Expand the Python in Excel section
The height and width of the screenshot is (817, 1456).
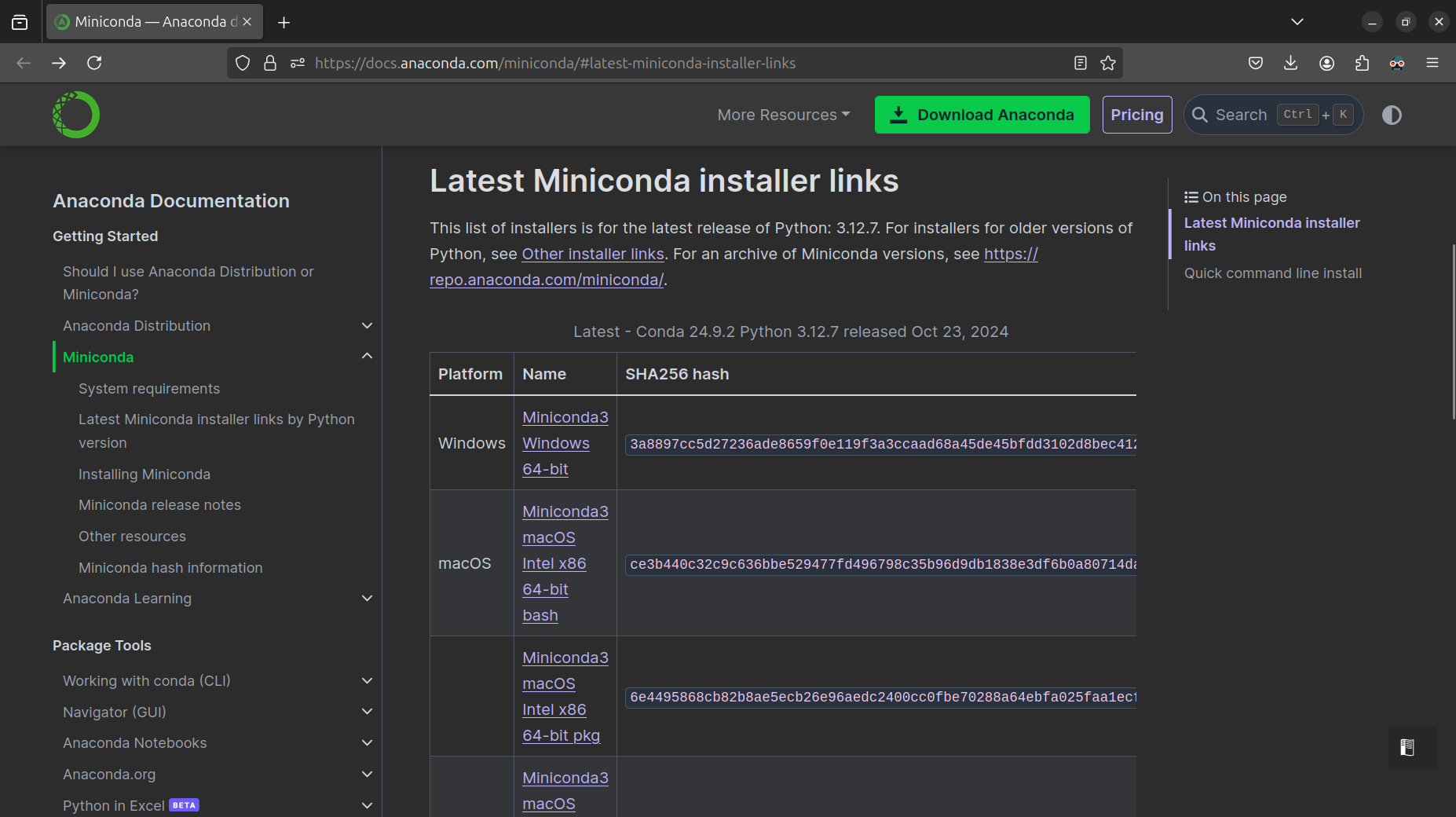point(367,805)
